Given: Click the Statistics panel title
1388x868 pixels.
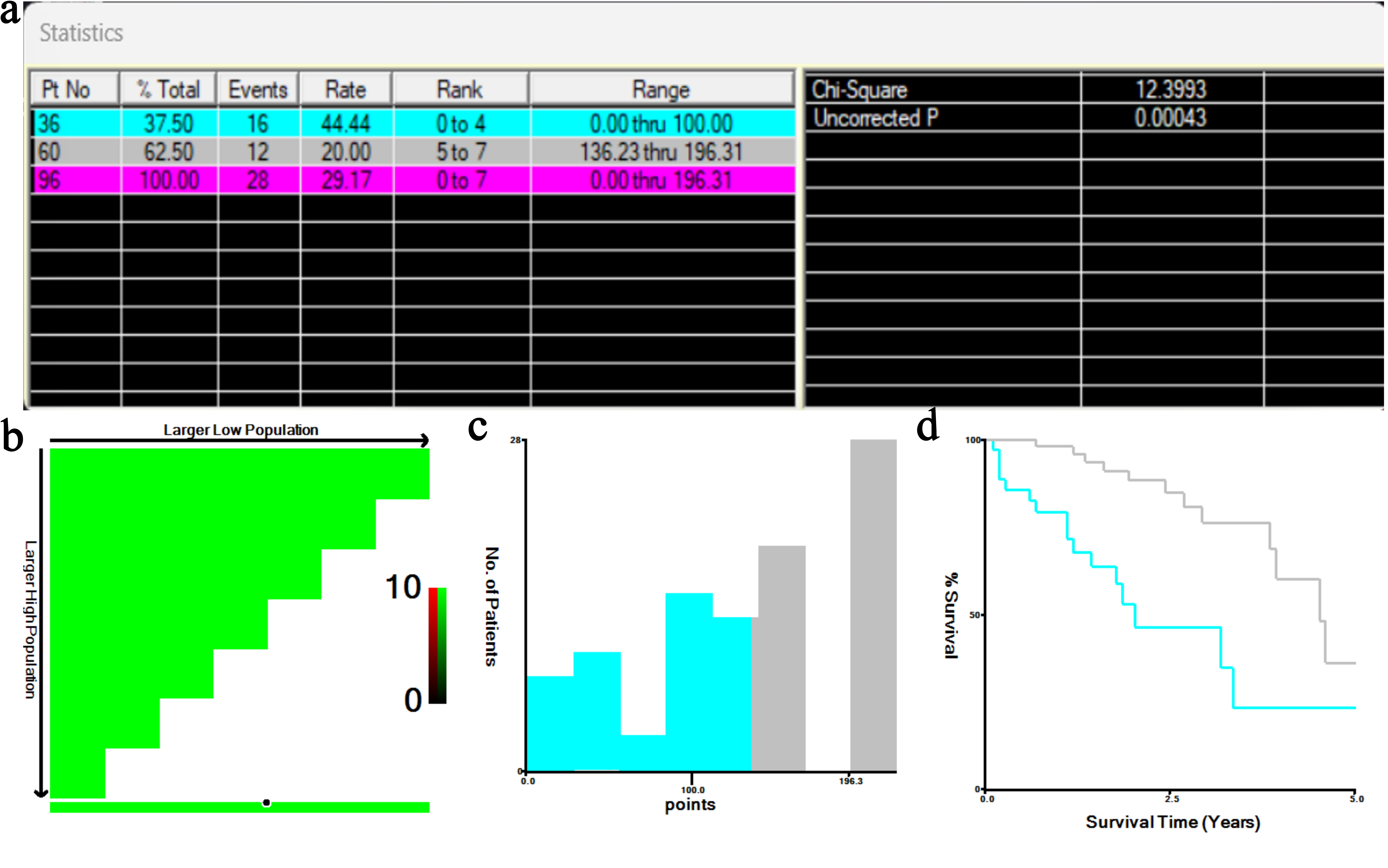Looking at the screenshot, I should click(82, 33).
